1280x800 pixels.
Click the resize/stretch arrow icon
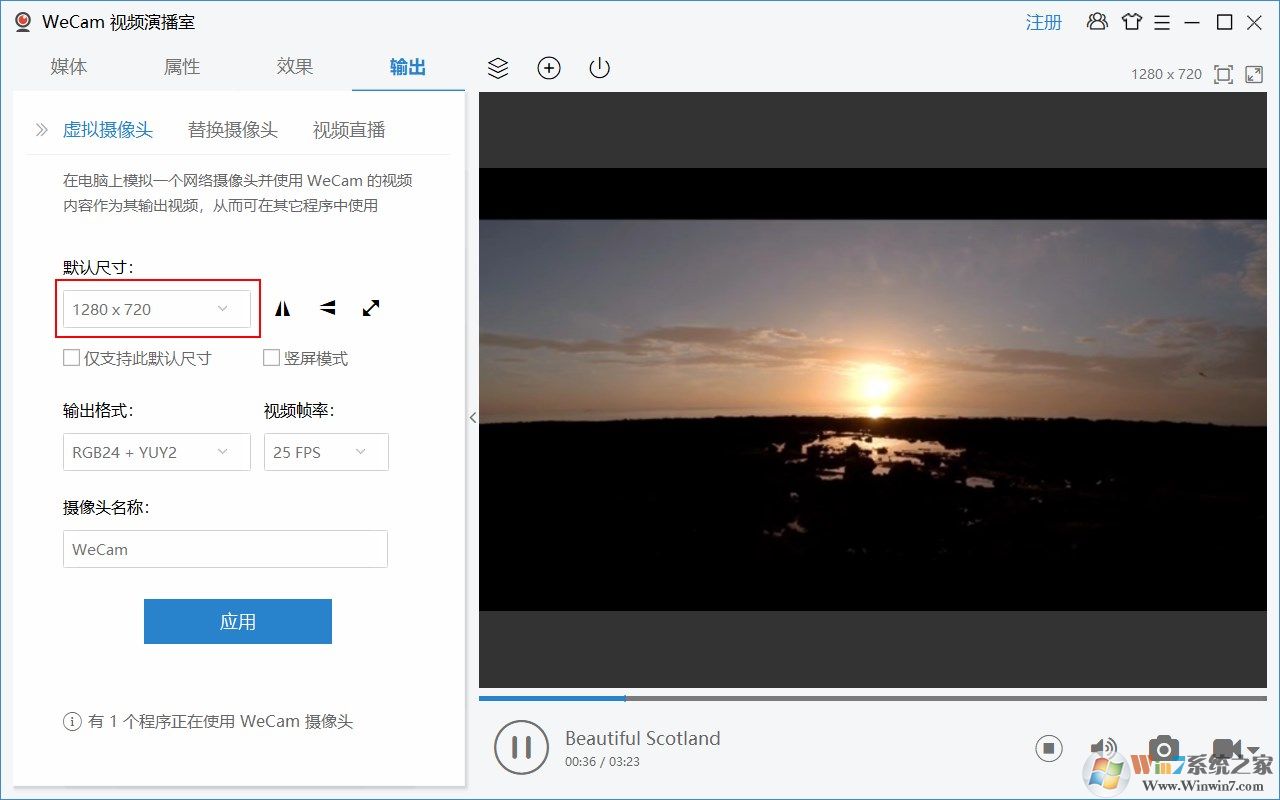click(x=371, y=308)
